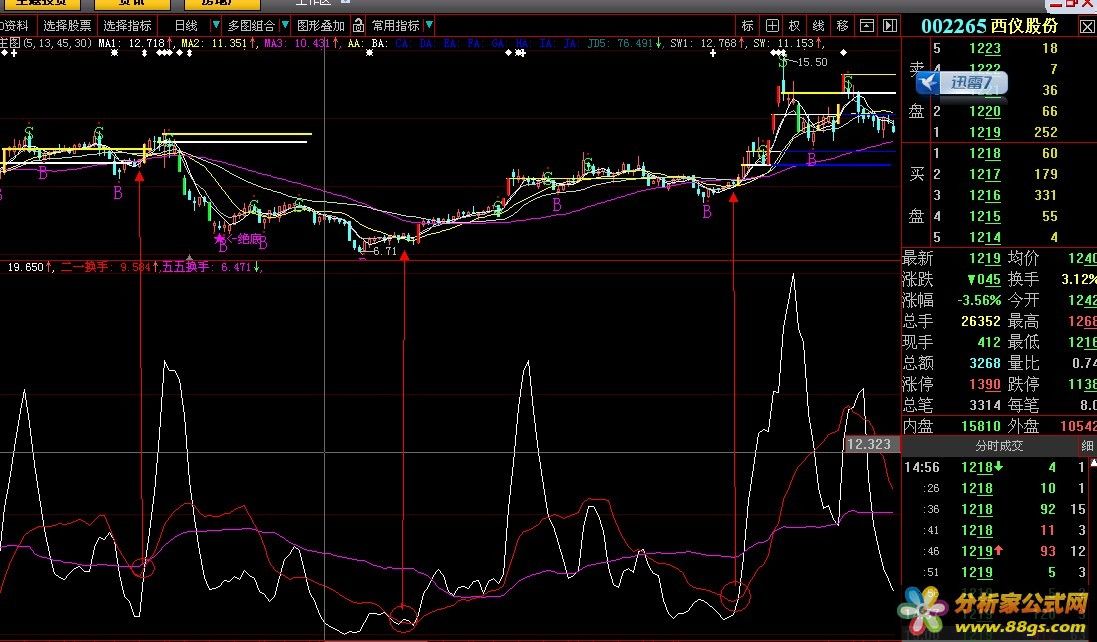
Task: Click the grid crosshair icon in chart toolbar
Action: (772, 26)
